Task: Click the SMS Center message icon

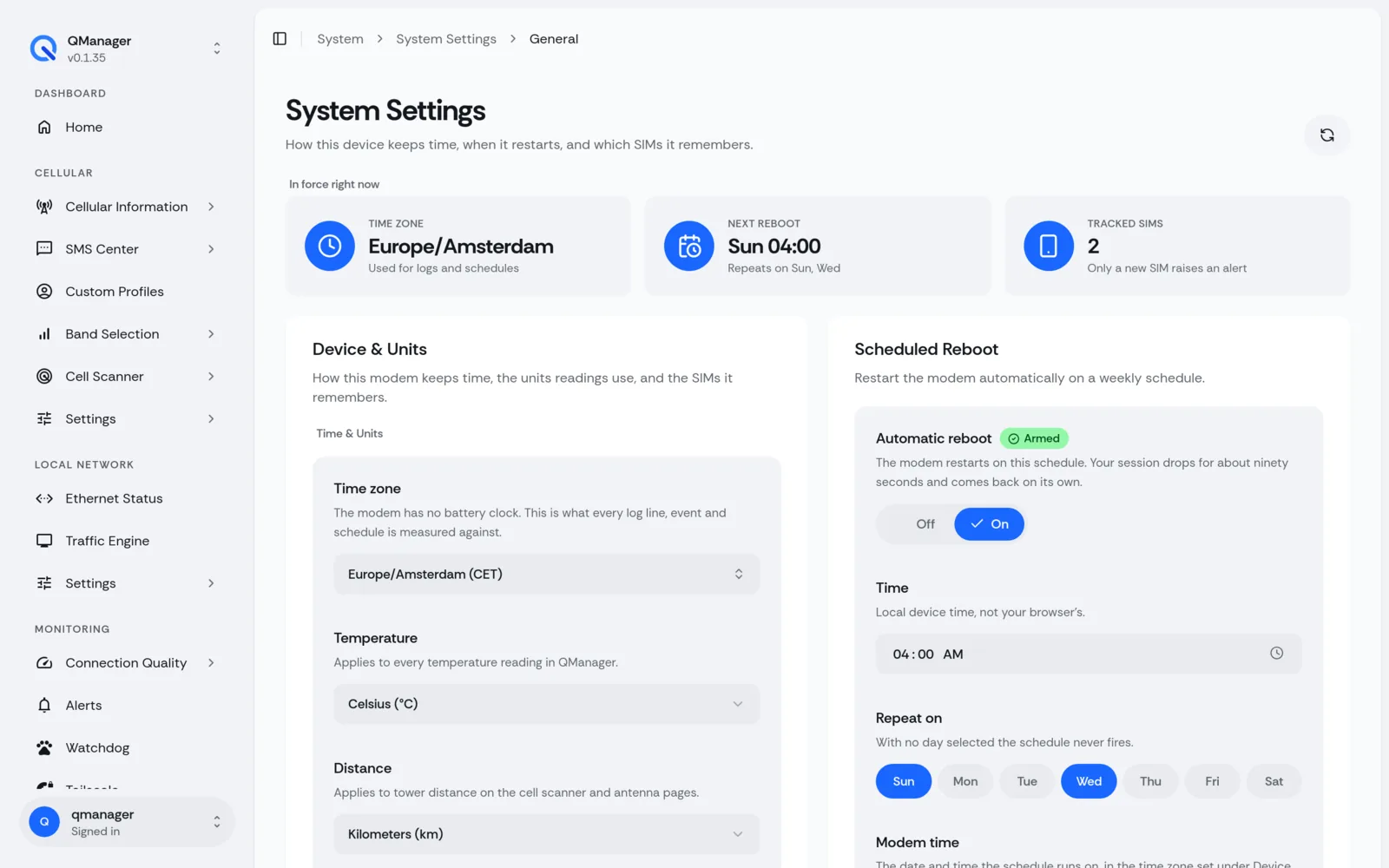Action: pyautogui.click(x=44, y=249)
